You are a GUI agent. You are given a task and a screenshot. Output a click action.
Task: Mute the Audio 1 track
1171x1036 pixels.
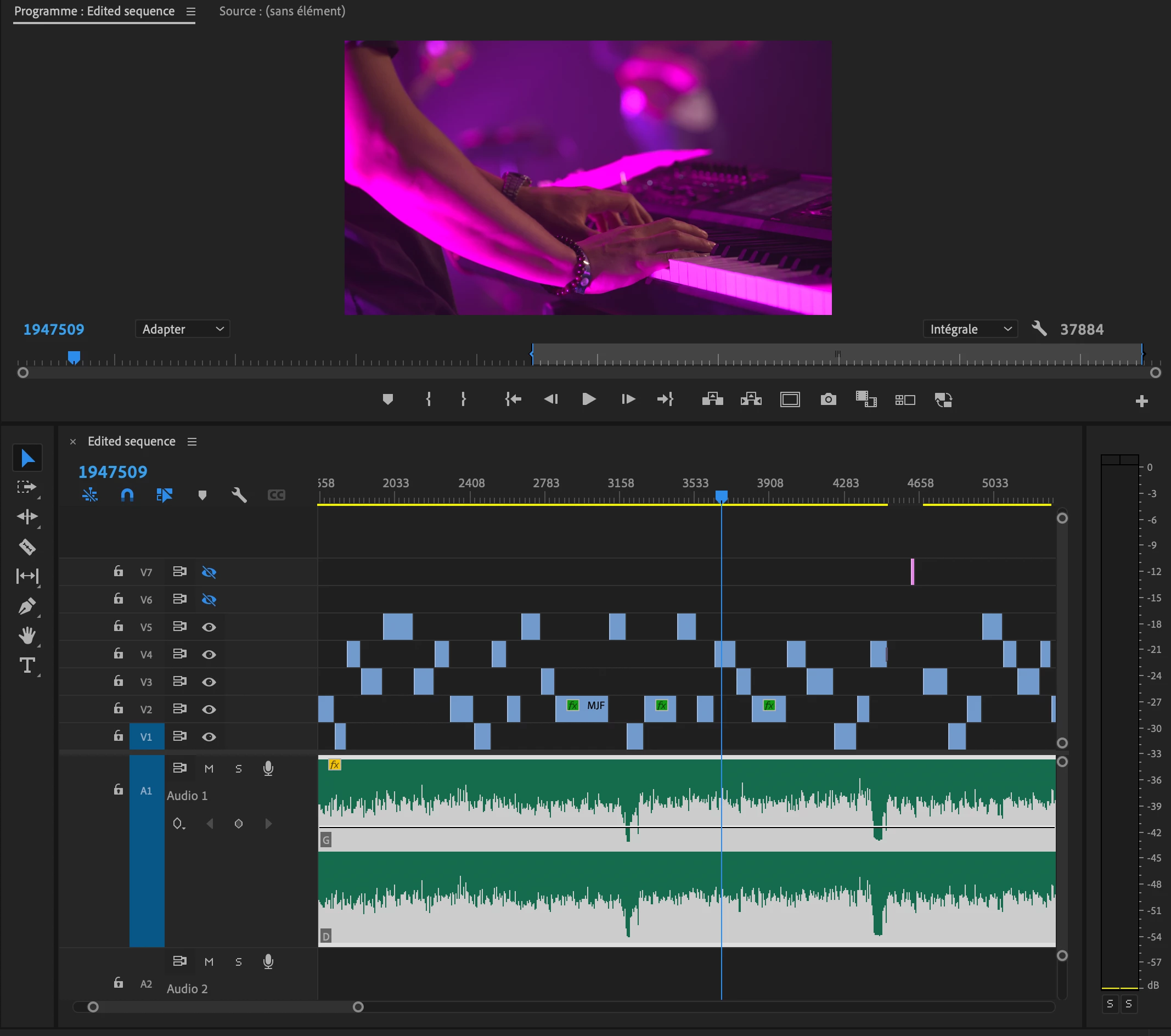pos(209,769)
